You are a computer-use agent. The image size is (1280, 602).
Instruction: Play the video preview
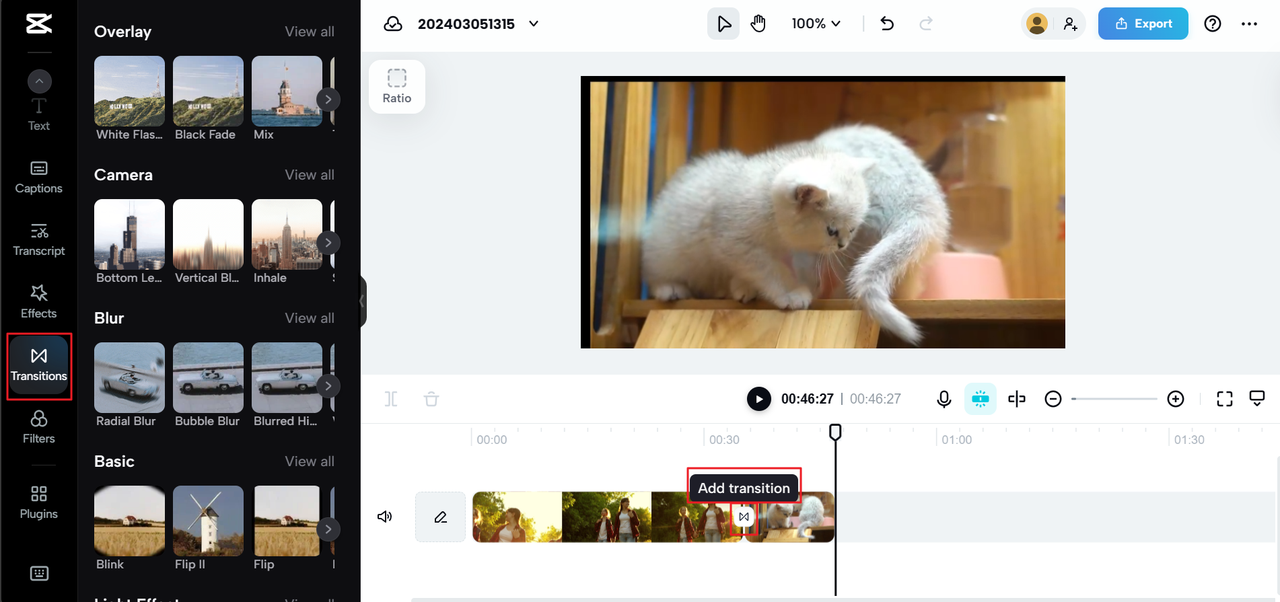(x=759, y=398)
